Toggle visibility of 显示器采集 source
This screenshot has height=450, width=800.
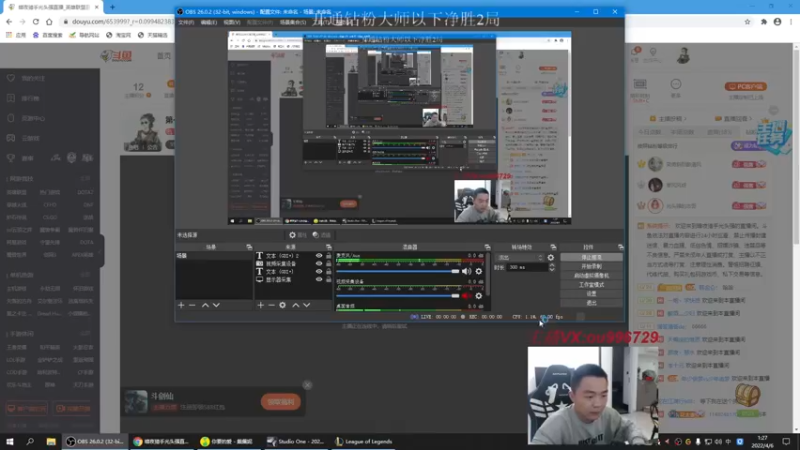319,280
